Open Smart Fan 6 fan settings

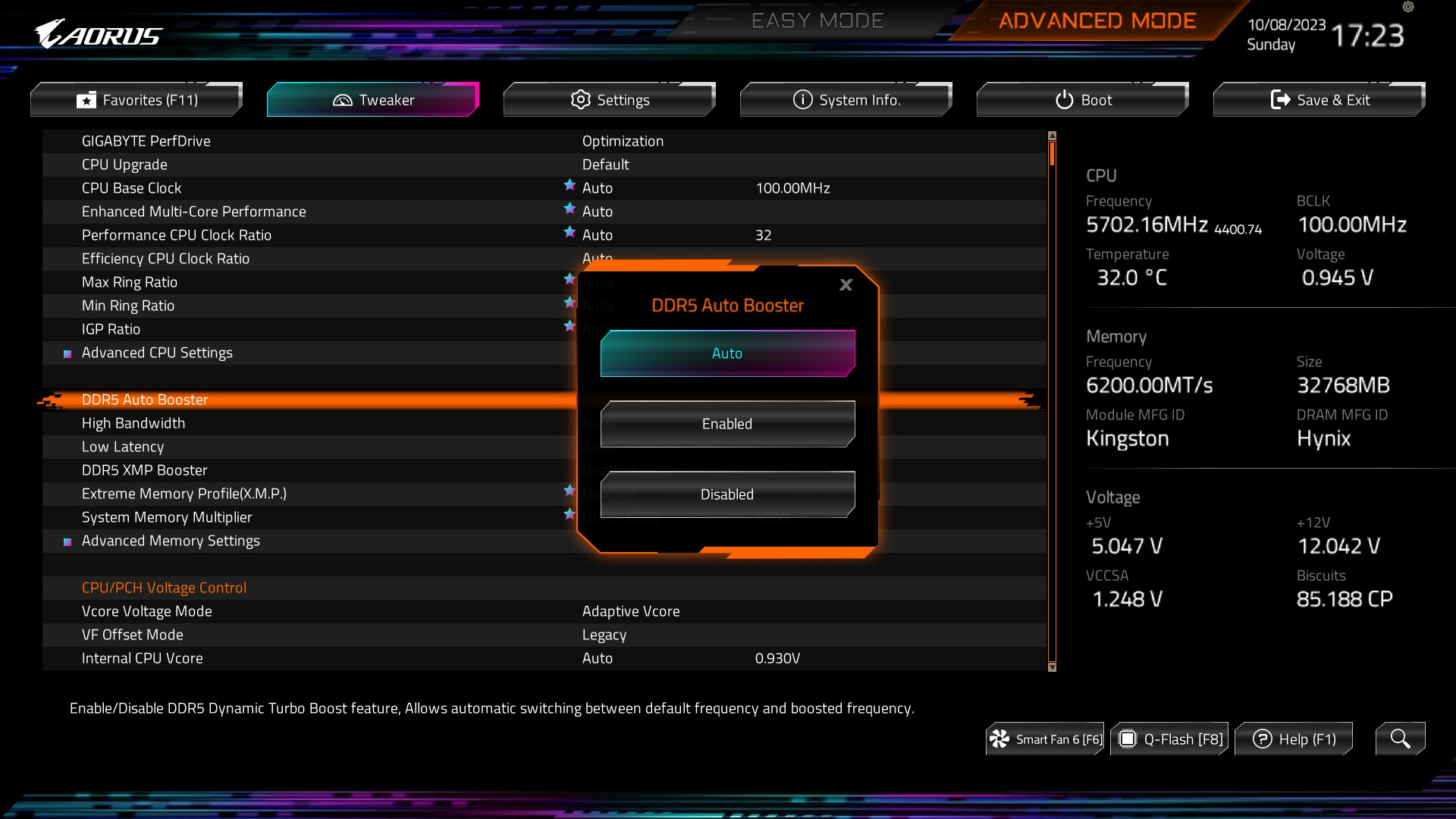(1045, 739)
